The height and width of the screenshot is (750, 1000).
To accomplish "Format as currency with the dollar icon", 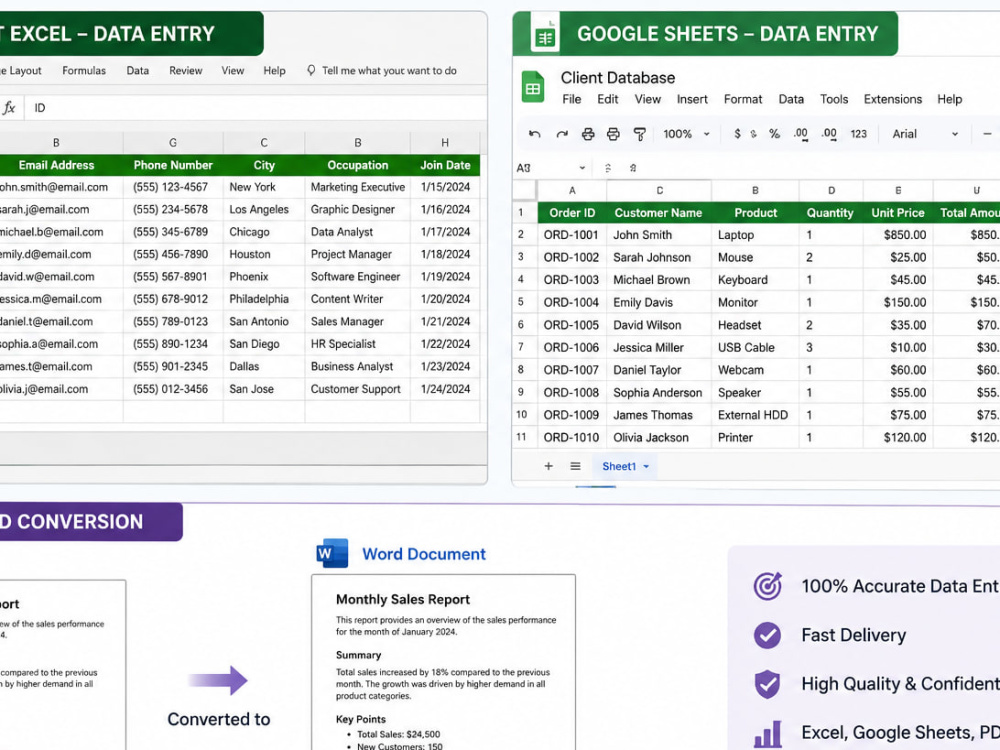I will point(737,134).
